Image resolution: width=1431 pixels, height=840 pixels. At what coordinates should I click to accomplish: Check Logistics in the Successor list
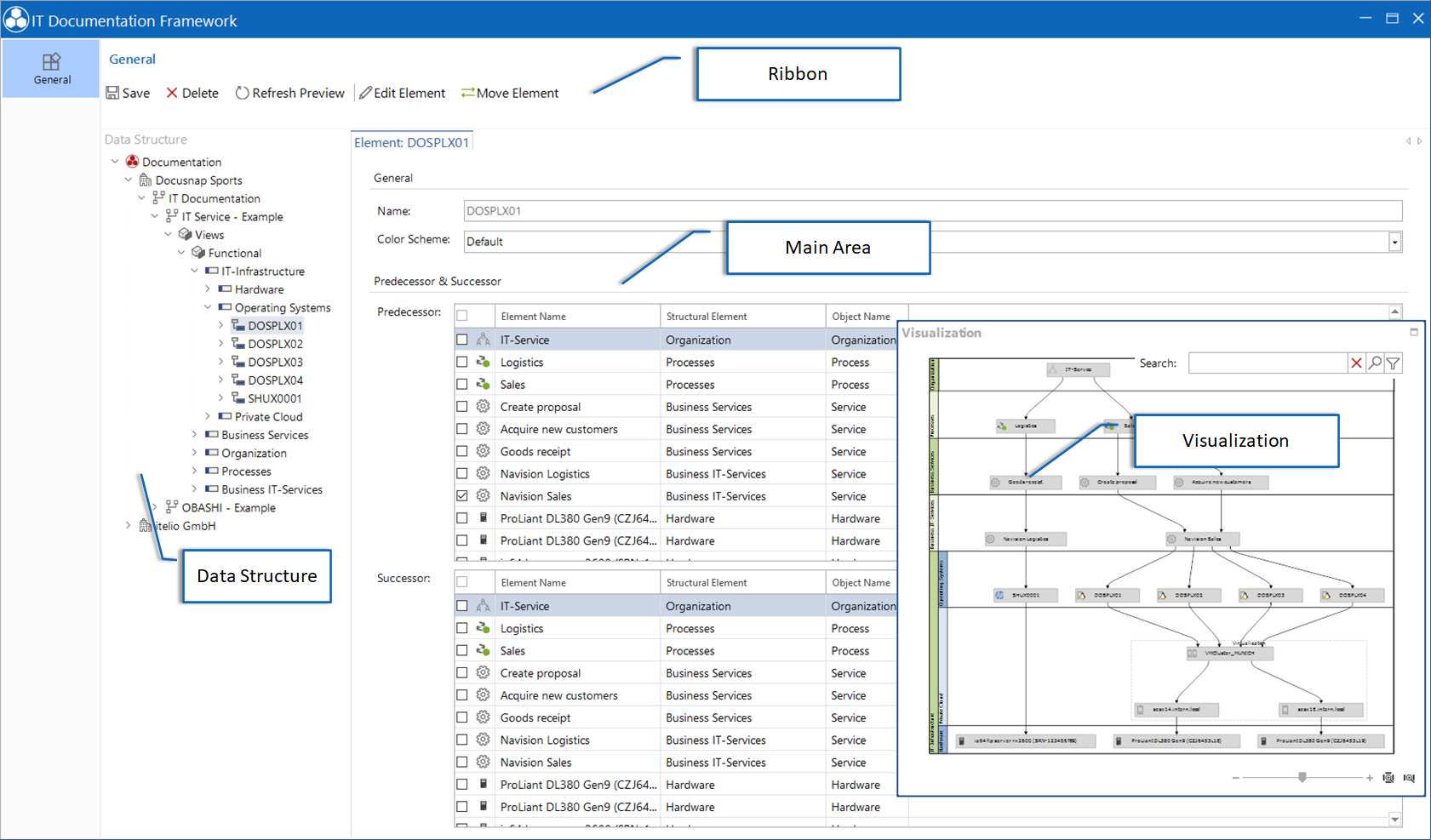(x=462, y=628)
